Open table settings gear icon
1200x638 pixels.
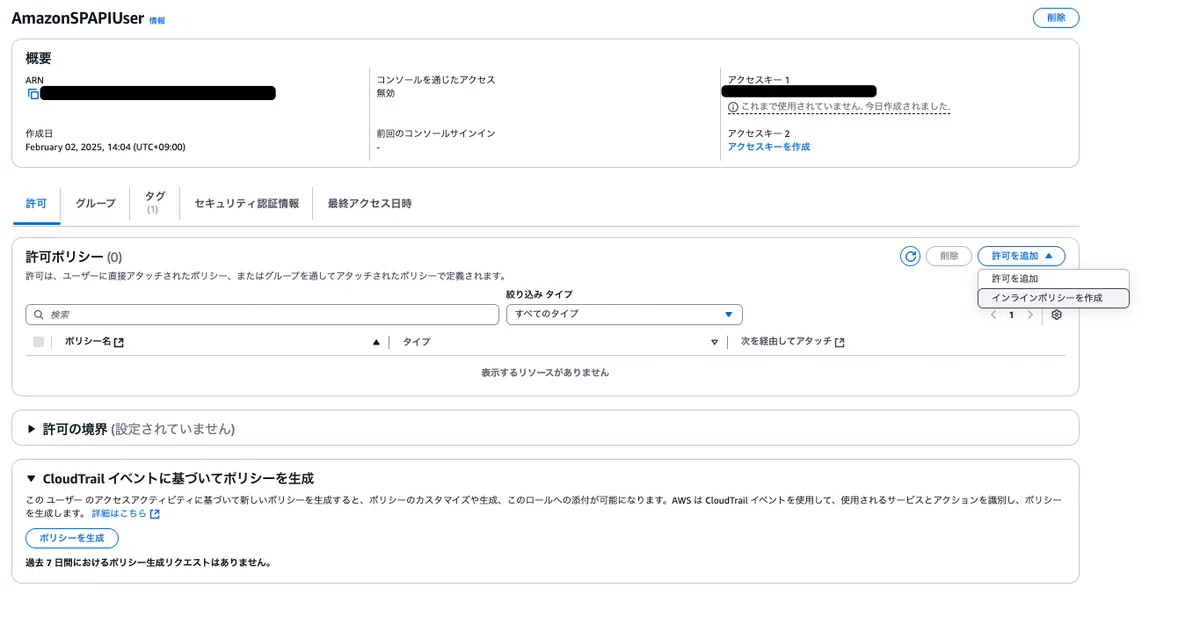1057,315
